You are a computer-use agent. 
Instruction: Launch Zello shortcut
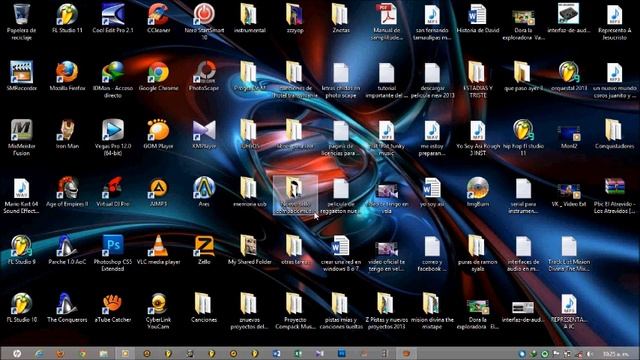click(x=204, y=250)
